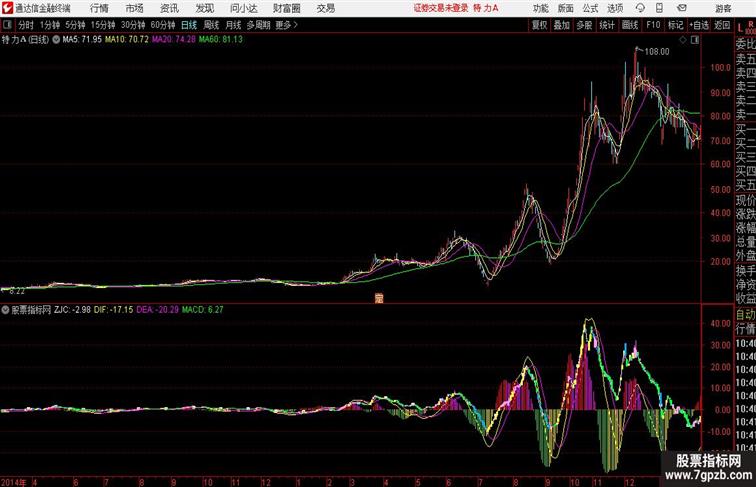The width and height of the screenshot is (756, 487).
Task: Select the 周线 weekly period
Action: point(211,25)
